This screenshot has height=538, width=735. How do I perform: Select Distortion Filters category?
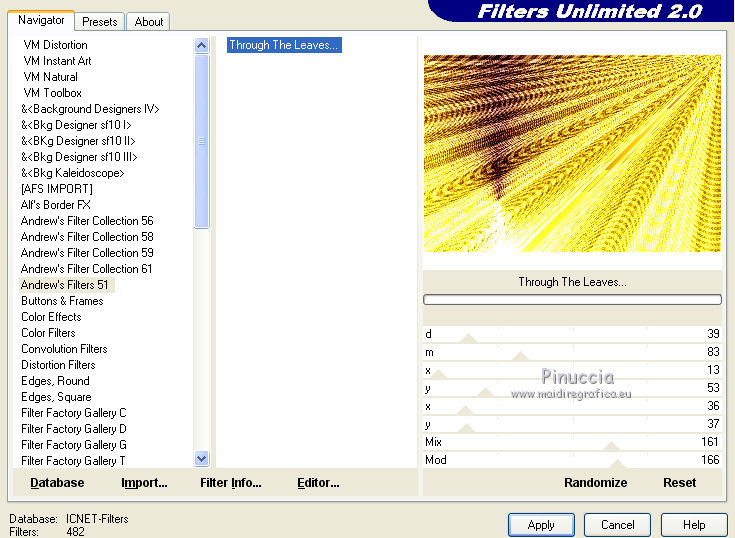(58, 365)
